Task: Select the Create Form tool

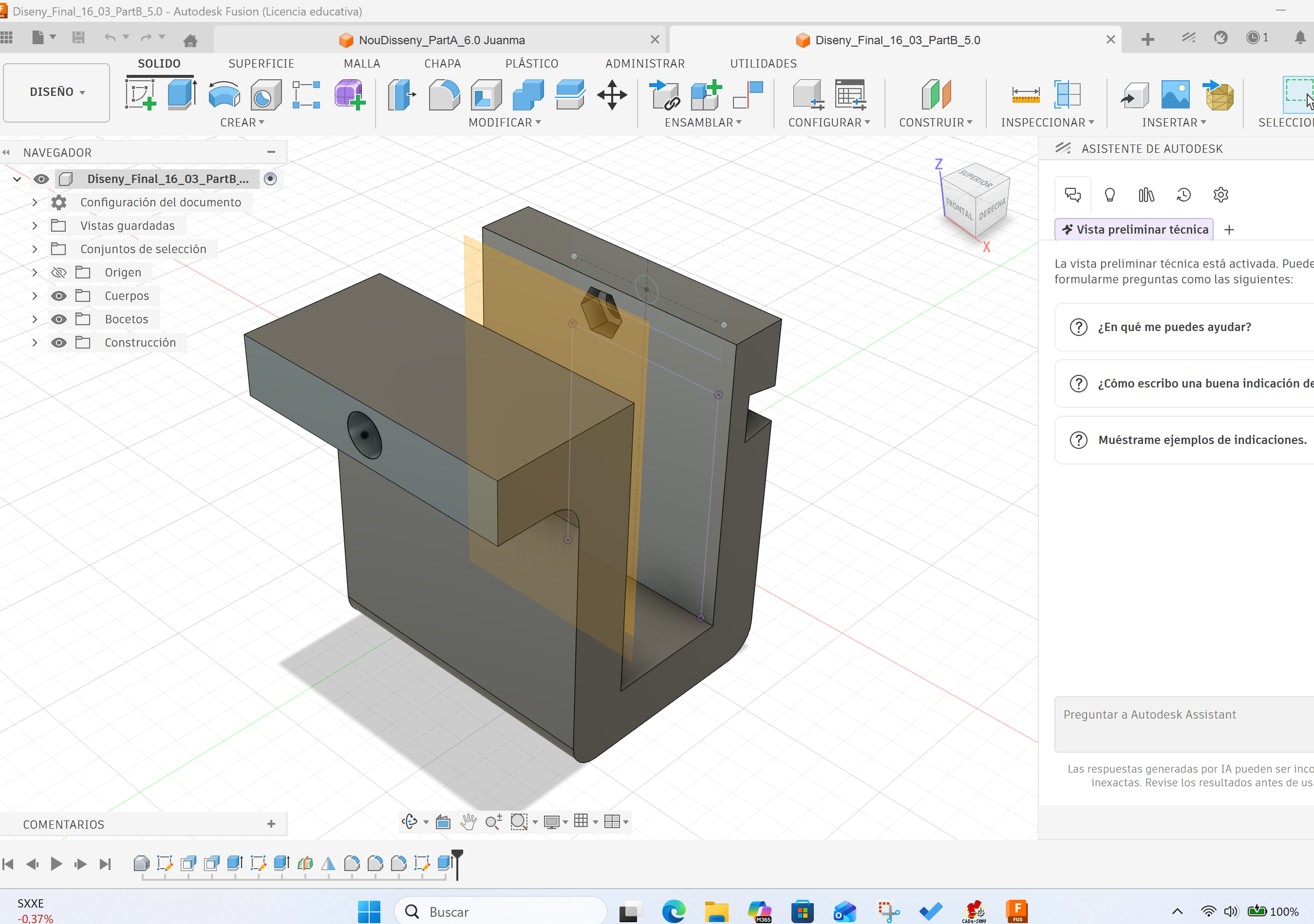Action: pos(350,94)
